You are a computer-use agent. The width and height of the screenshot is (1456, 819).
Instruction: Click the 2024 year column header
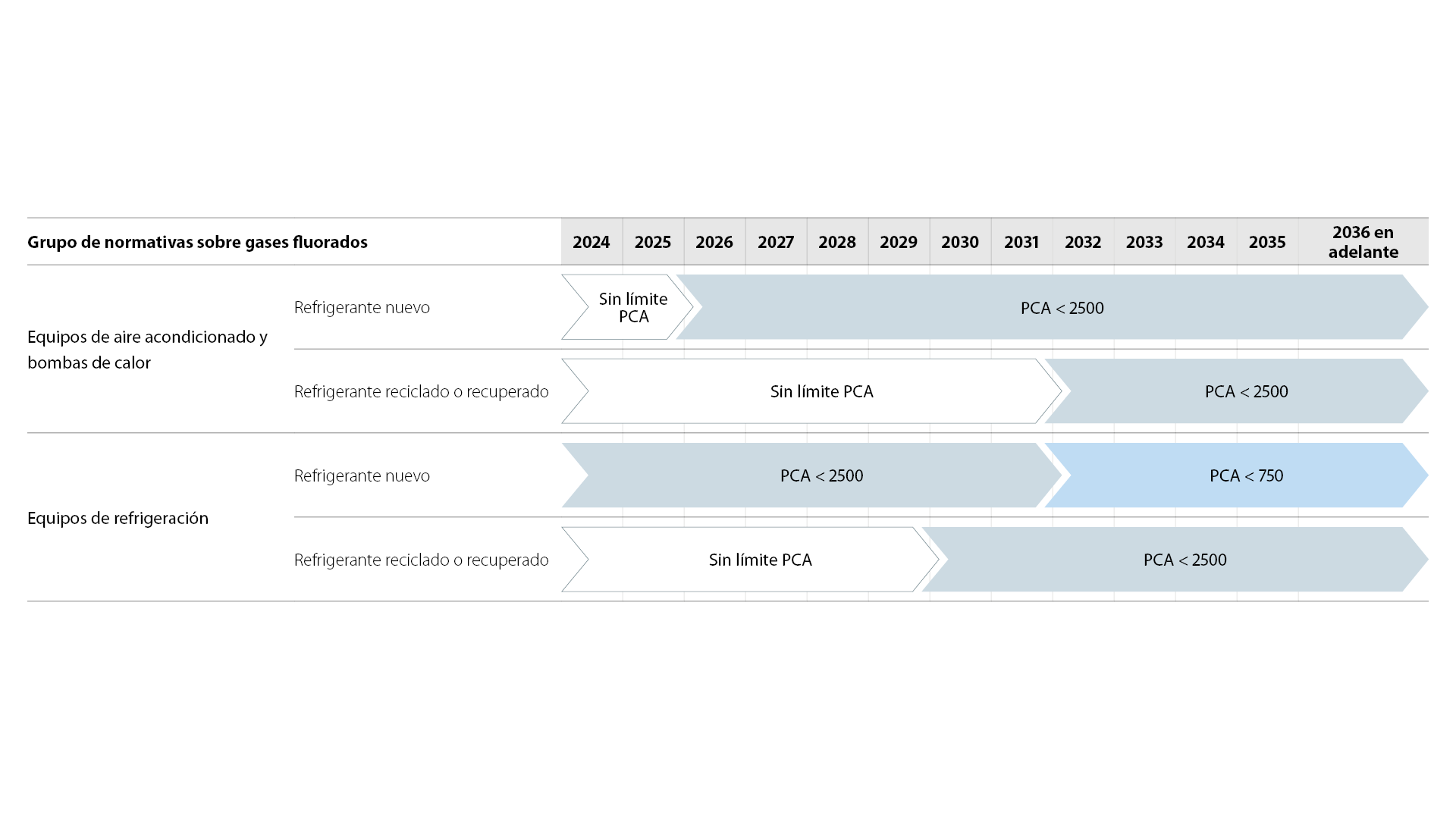(591, 242)
